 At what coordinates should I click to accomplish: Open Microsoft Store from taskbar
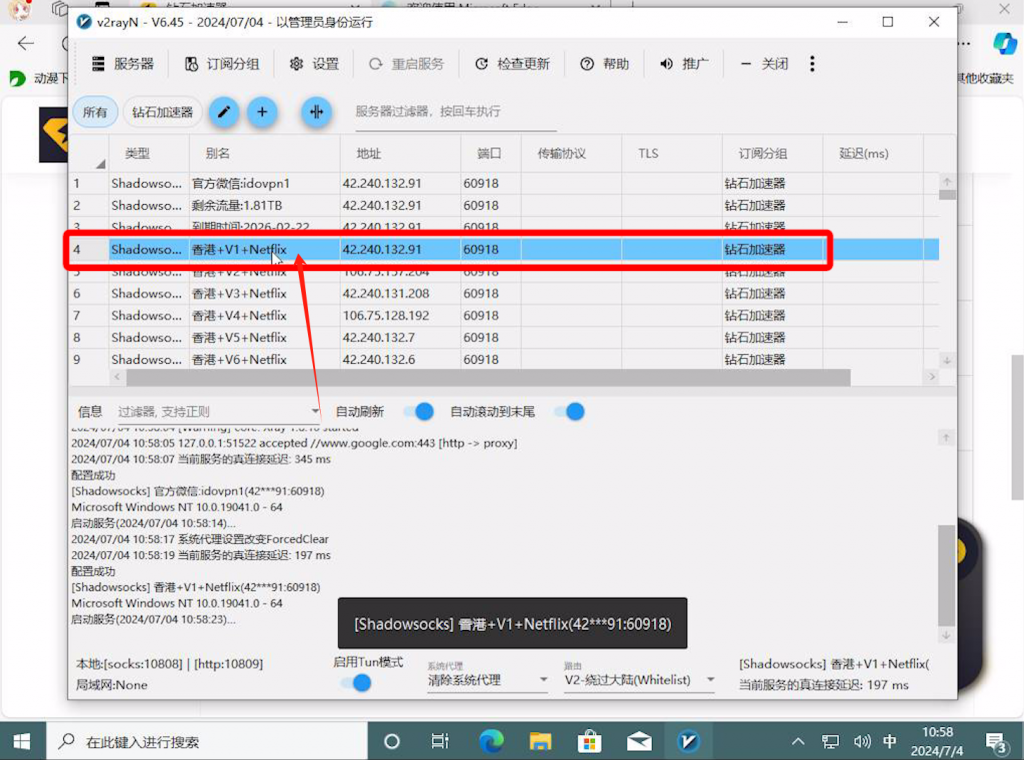pyautogui.click(x=590, y=741)
